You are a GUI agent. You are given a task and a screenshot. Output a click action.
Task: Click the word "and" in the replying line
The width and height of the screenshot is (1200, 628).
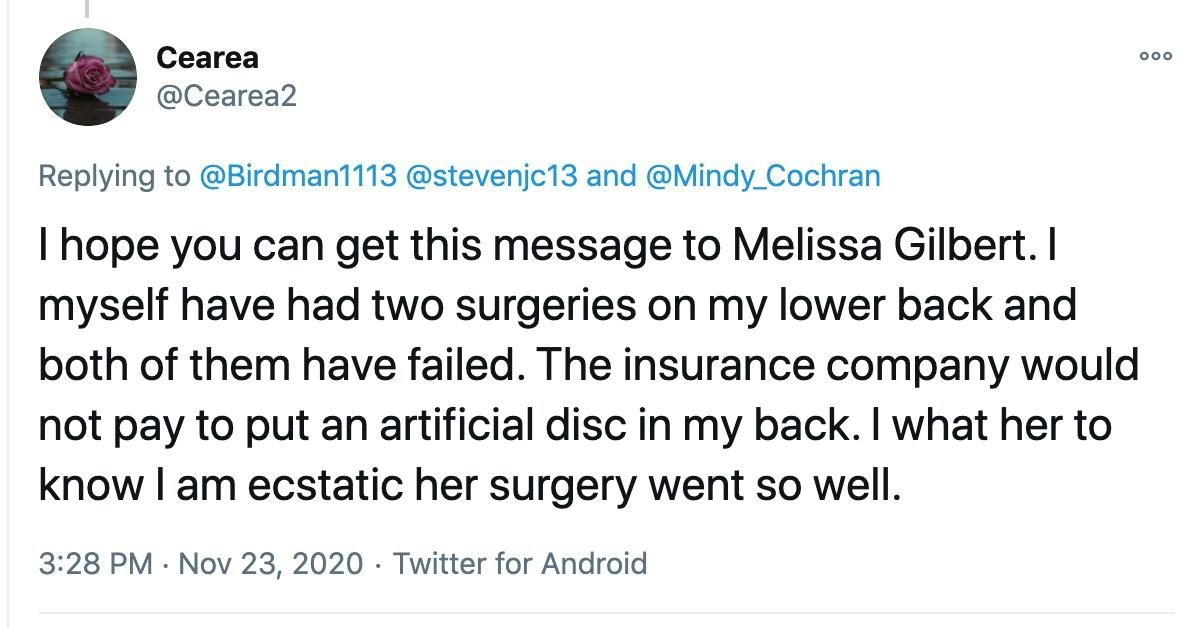pos(611,176)
